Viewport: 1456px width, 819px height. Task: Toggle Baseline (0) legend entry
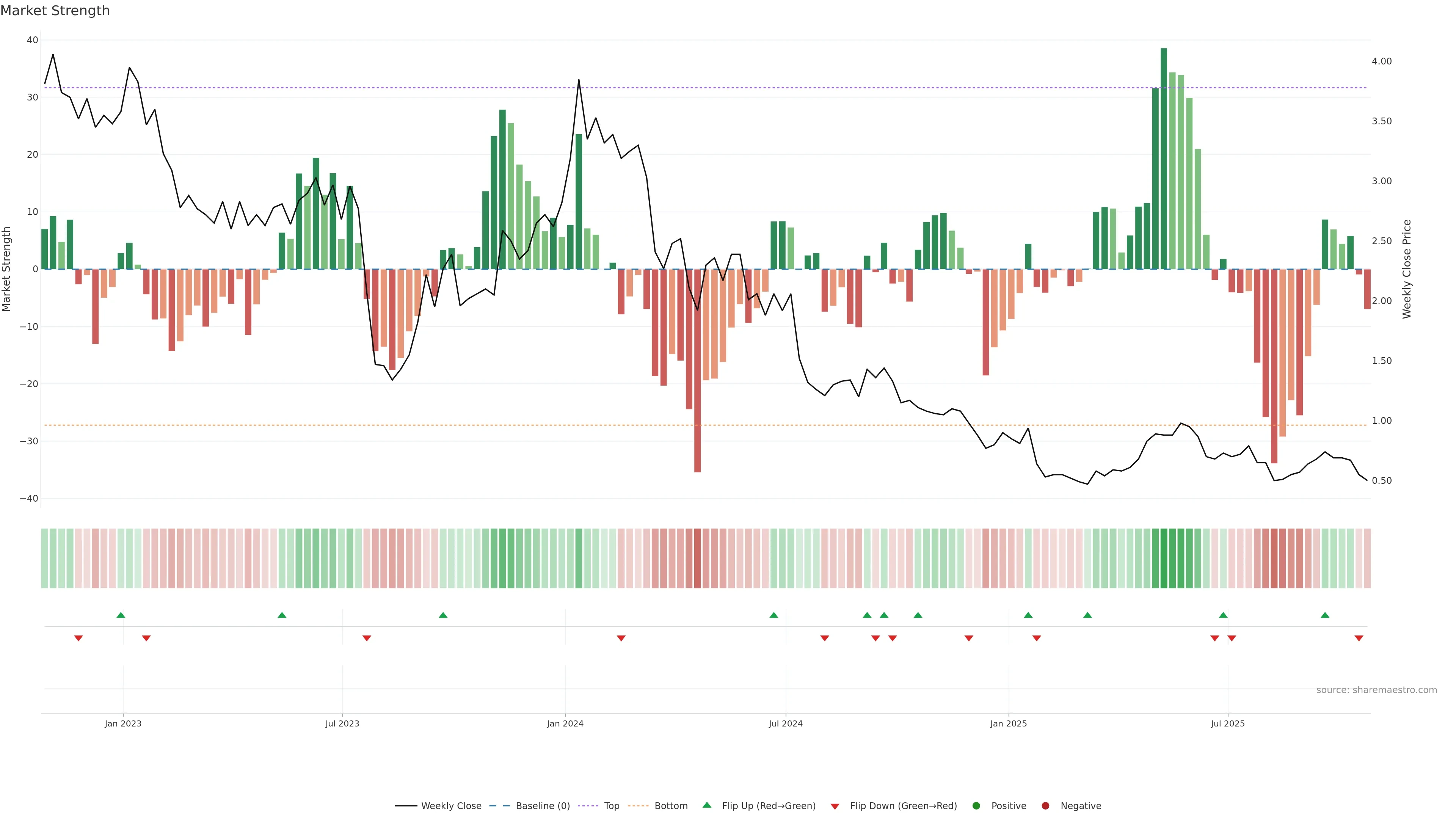click(x=542, y=806)
